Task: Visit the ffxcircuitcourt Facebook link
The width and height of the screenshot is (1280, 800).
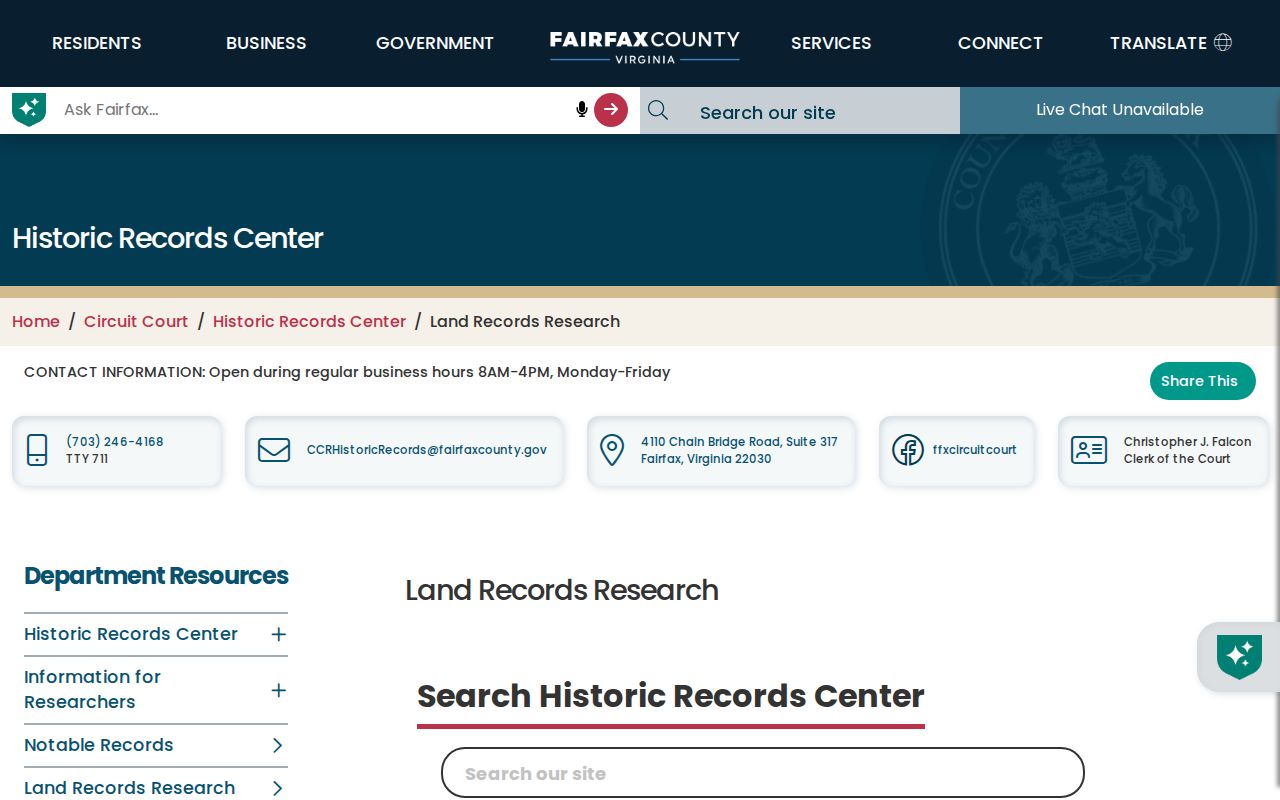Action: pos(974,450)
